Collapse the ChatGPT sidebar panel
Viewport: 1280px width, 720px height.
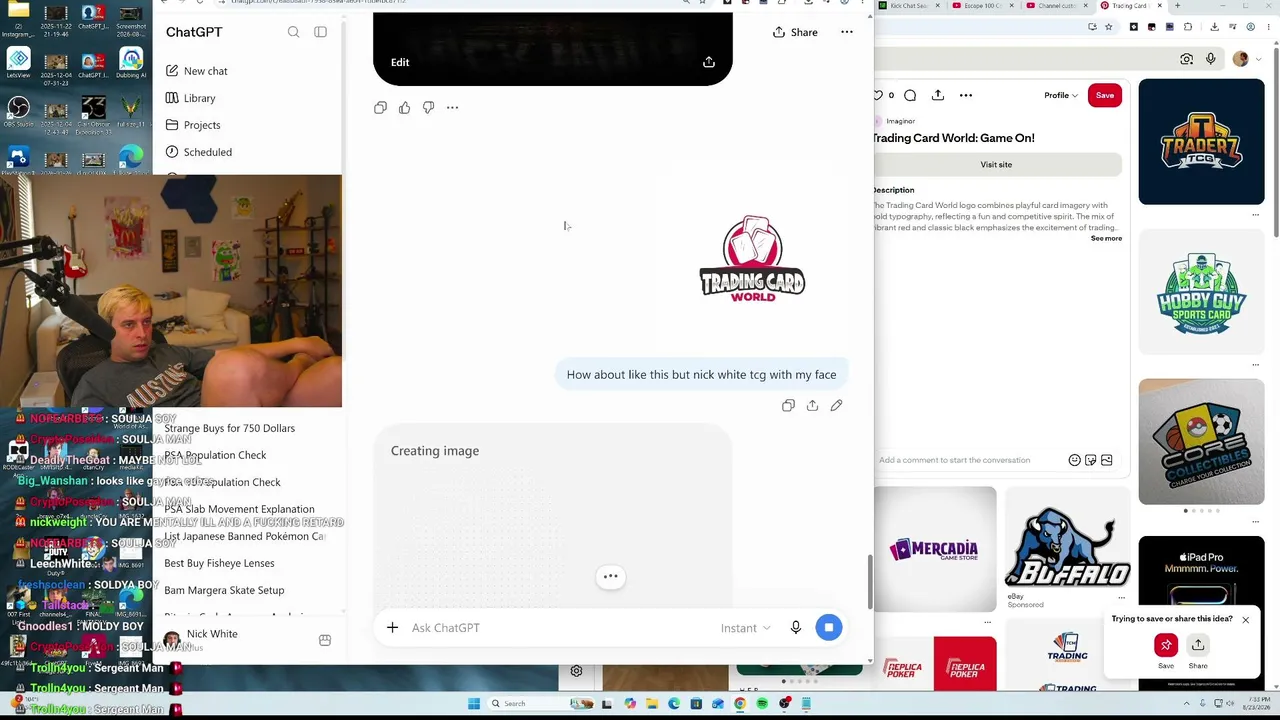coord(320,32)
